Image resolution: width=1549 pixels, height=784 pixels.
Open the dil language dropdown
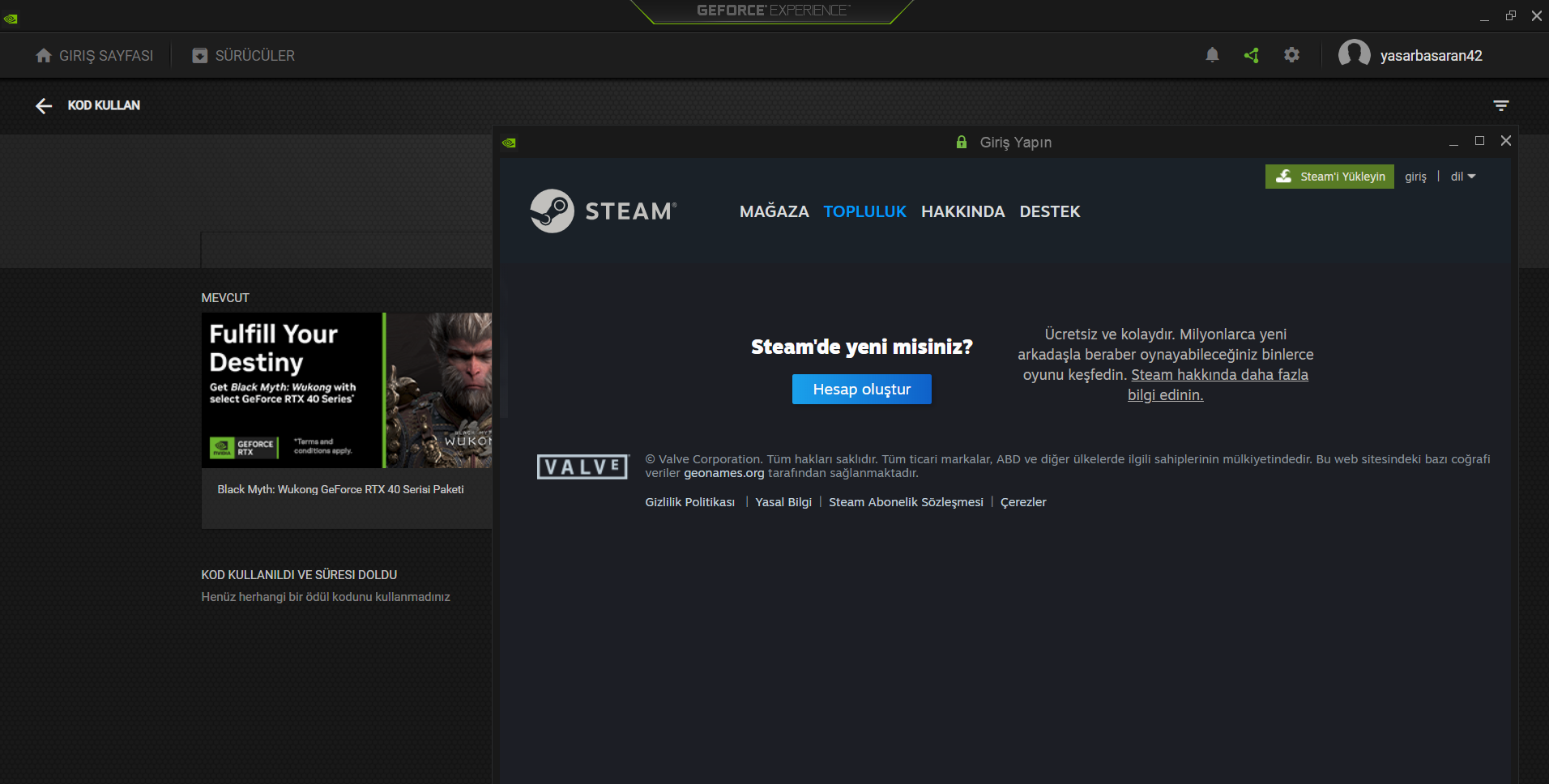1463,177
